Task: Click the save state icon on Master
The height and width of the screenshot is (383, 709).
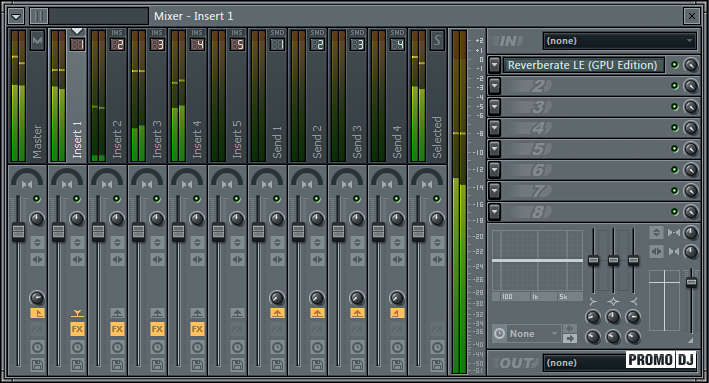Action: (37, 364)
